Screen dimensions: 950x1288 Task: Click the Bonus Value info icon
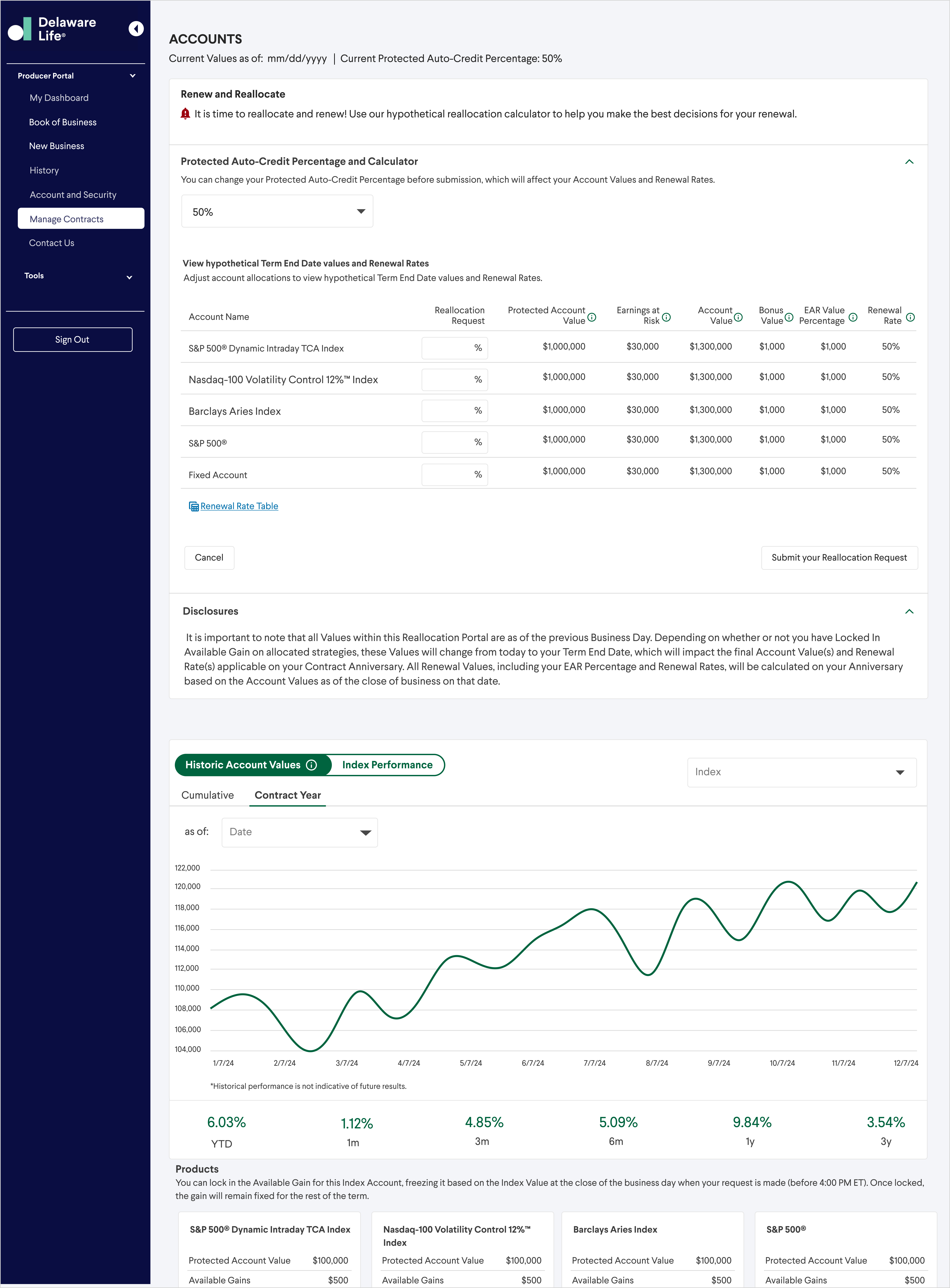tap(789, 317)
